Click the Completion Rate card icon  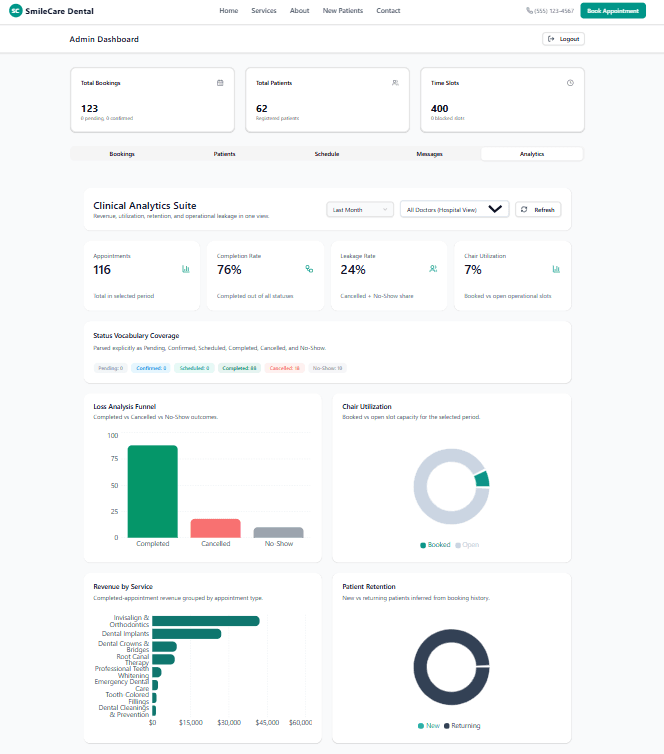[x=309, y=269]
